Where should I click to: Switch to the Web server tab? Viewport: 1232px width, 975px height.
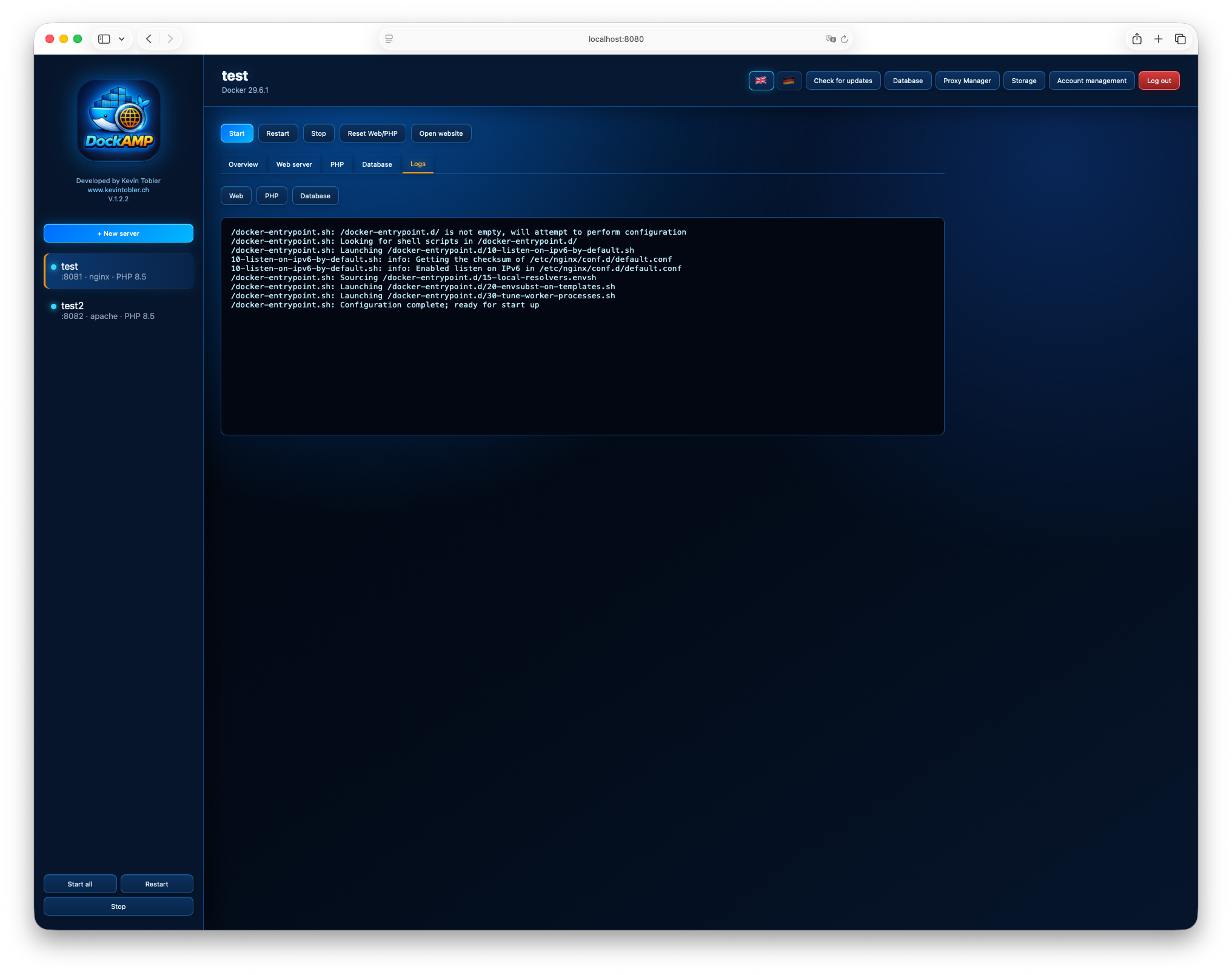[x=294, y=164]
